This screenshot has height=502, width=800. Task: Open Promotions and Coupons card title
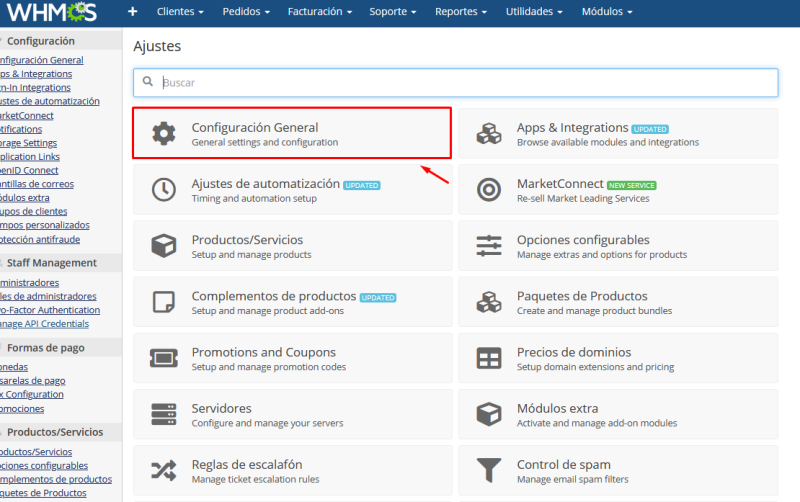point(264,352)
